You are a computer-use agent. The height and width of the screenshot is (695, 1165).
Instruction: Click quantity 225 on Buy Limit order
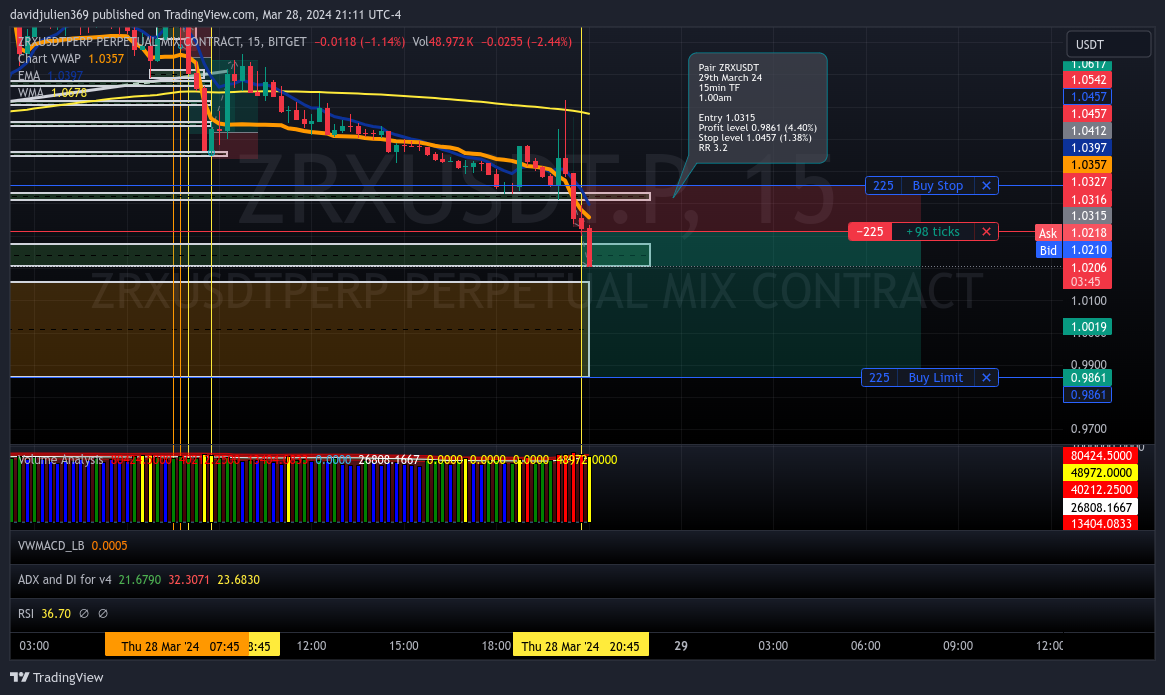point(879,378)
